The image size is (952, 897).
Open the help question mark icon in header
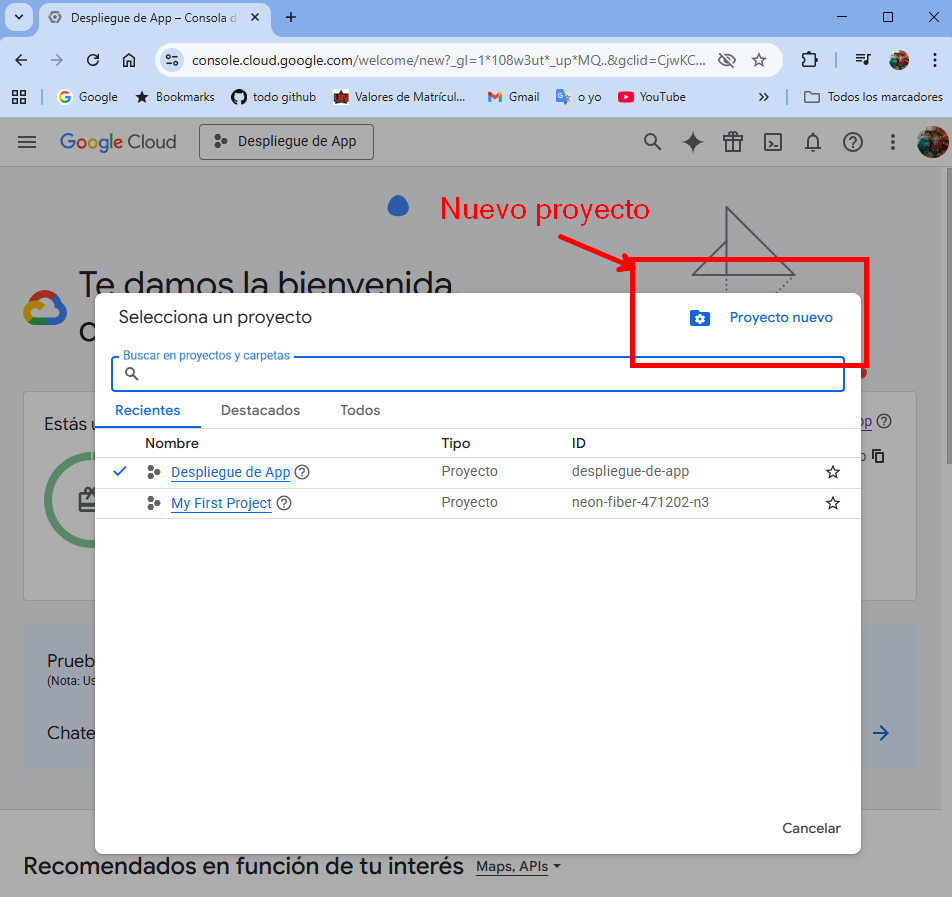coord(852,142)
